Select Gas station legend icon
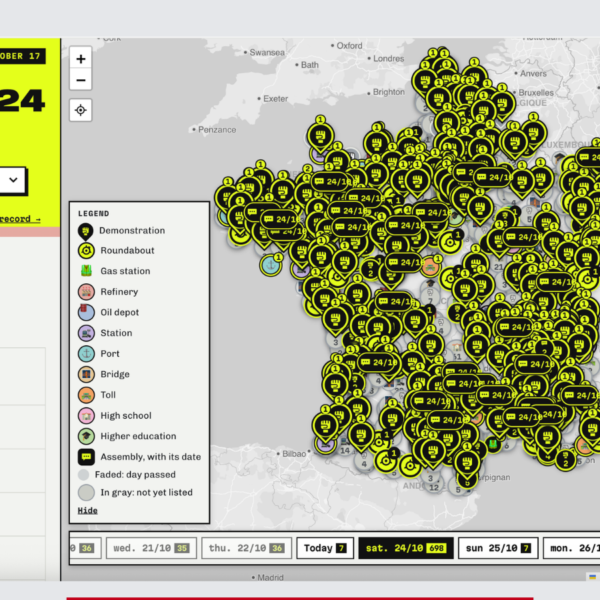The image size is (600, 600). (86, 271)
